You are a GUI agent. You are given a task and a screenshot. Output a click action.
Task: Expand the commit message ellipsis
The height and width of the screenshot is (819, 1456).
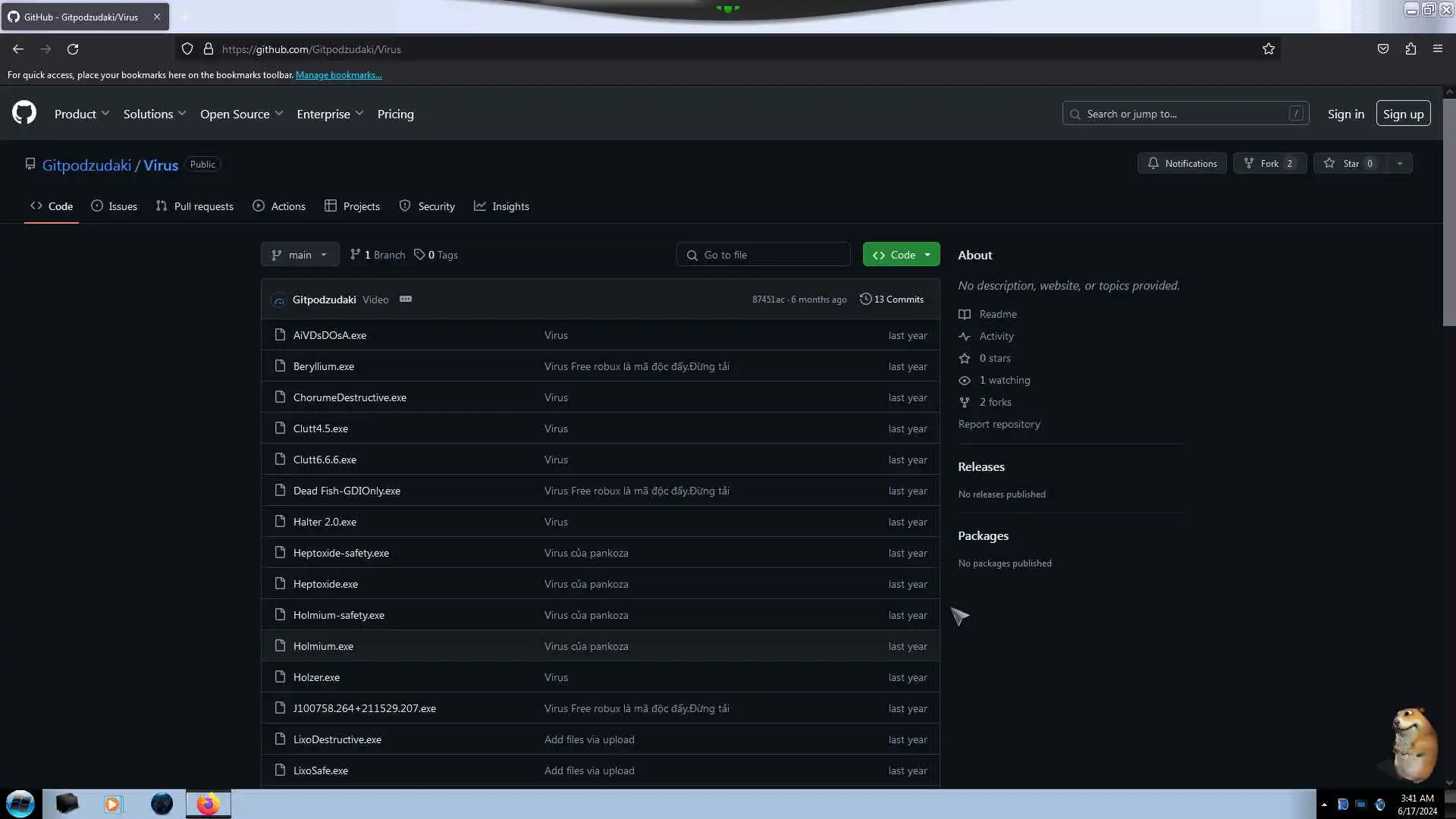tap(406, 299)
